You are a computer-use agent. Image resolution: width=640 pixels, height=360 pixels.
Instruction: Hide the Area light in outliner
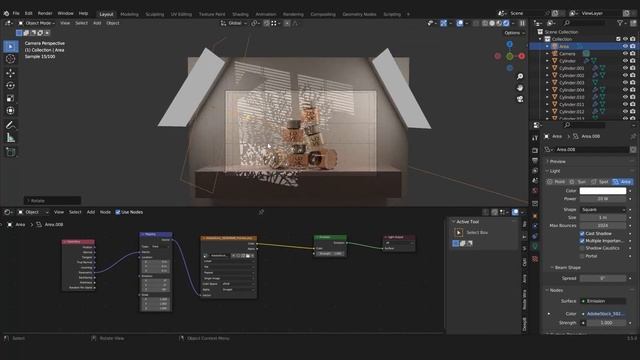(x=625, y=47)
